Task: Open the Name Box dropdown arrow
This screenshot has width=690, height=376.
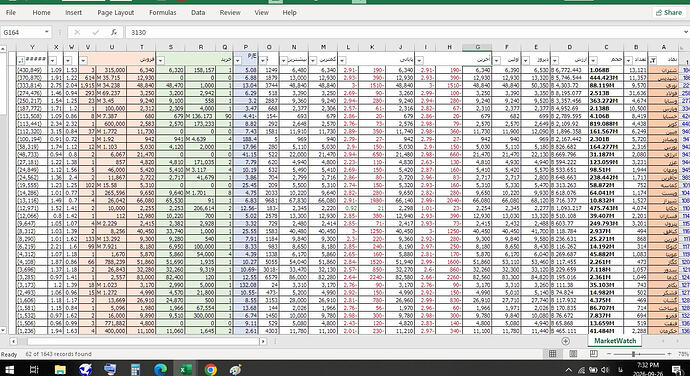Action: pos(47,32)
